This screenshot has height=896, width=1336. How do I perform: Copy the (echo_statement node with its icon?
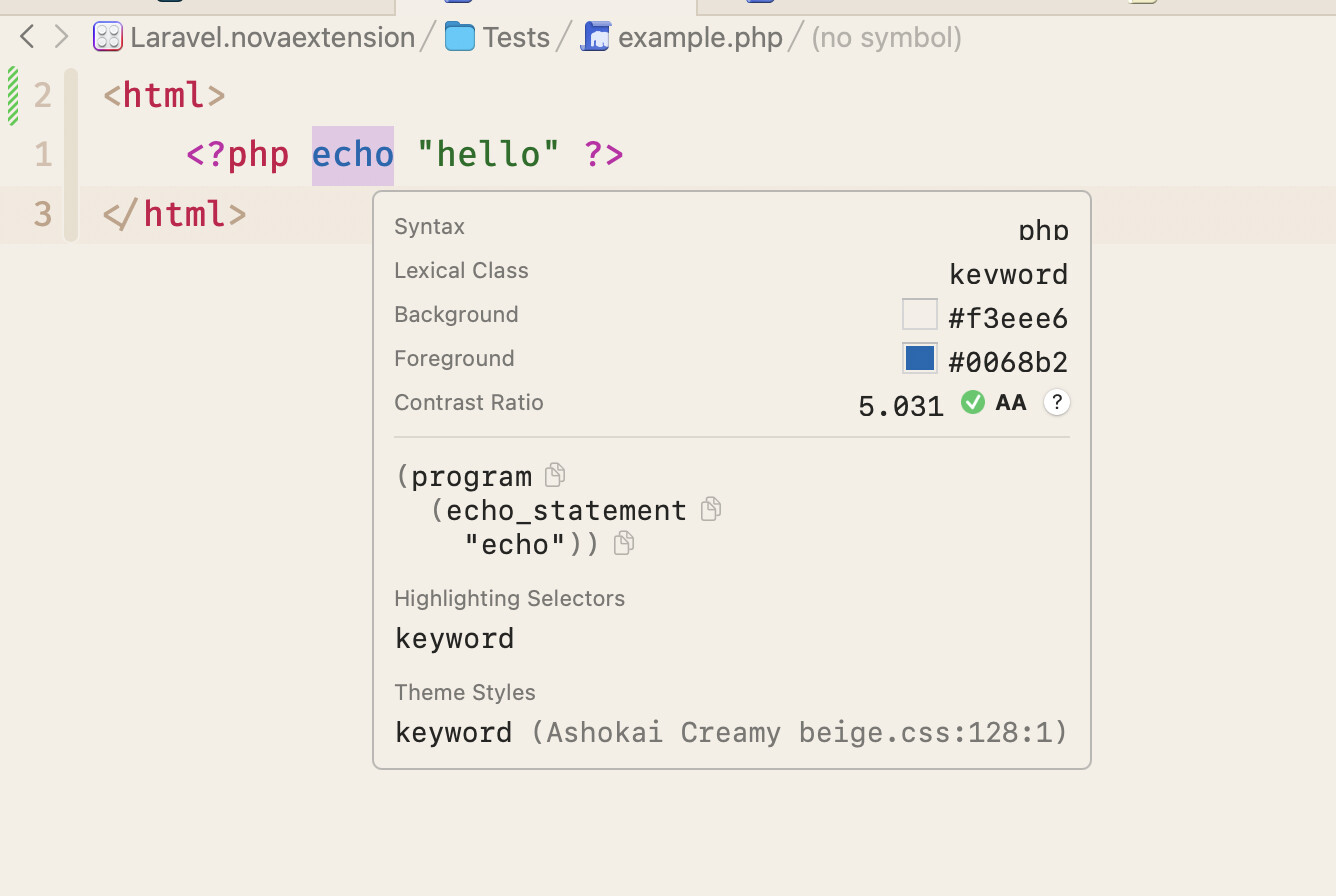[x=711, y=508]
